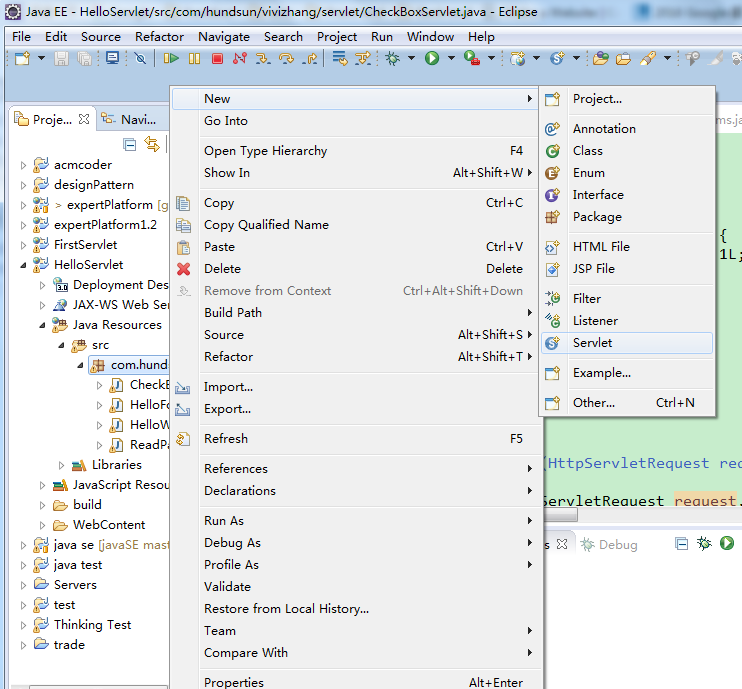Expand the FirstServlet project
Viewport: 742px width, 689px height.
23,245
